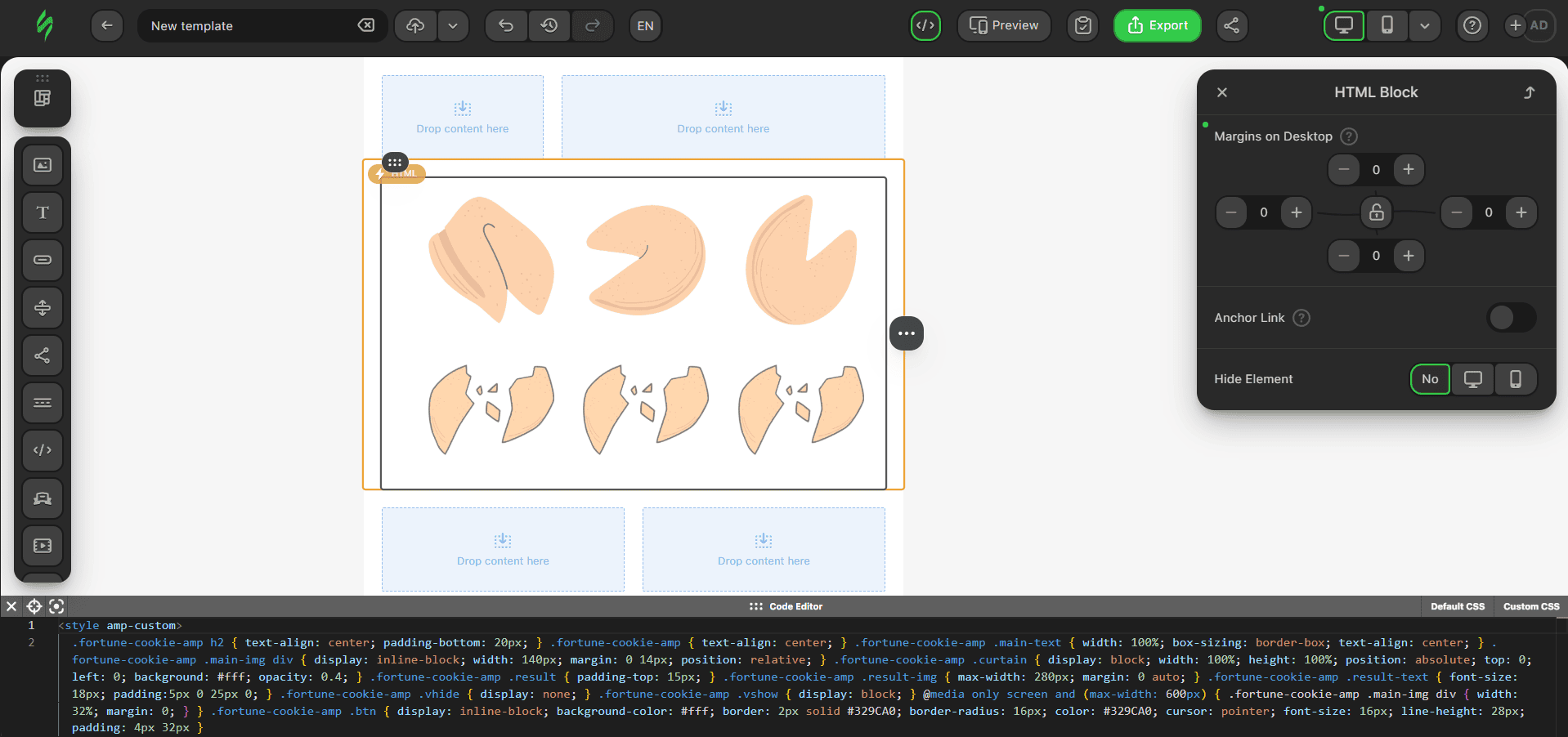The height and width of the screenshot is (737, 1568).
Task: Click the share icon in top bar
Action: 1231,25
